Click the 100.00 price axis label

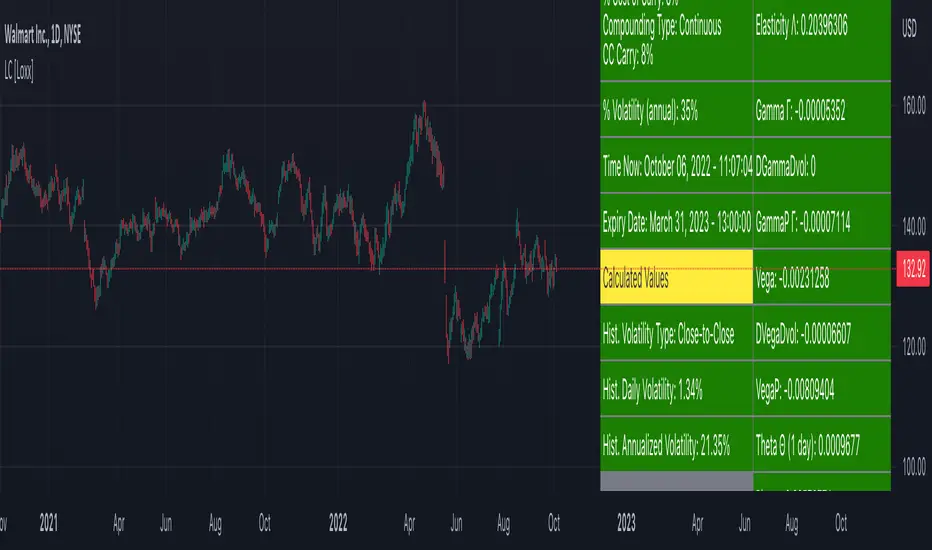point(910,467)
